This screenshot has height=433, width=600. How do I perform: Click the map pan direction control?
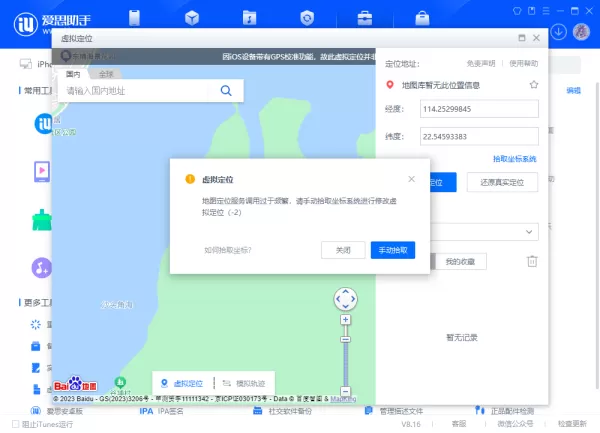tap(346, 299)
